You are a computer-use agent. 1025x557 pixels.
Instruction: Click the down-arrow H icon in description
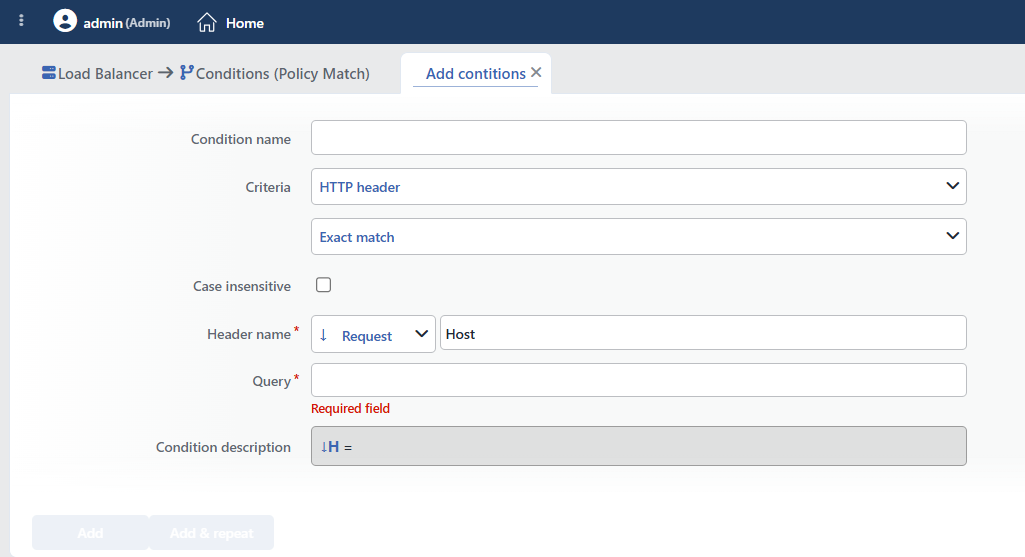pyautogui.click(x=329, y=447)
